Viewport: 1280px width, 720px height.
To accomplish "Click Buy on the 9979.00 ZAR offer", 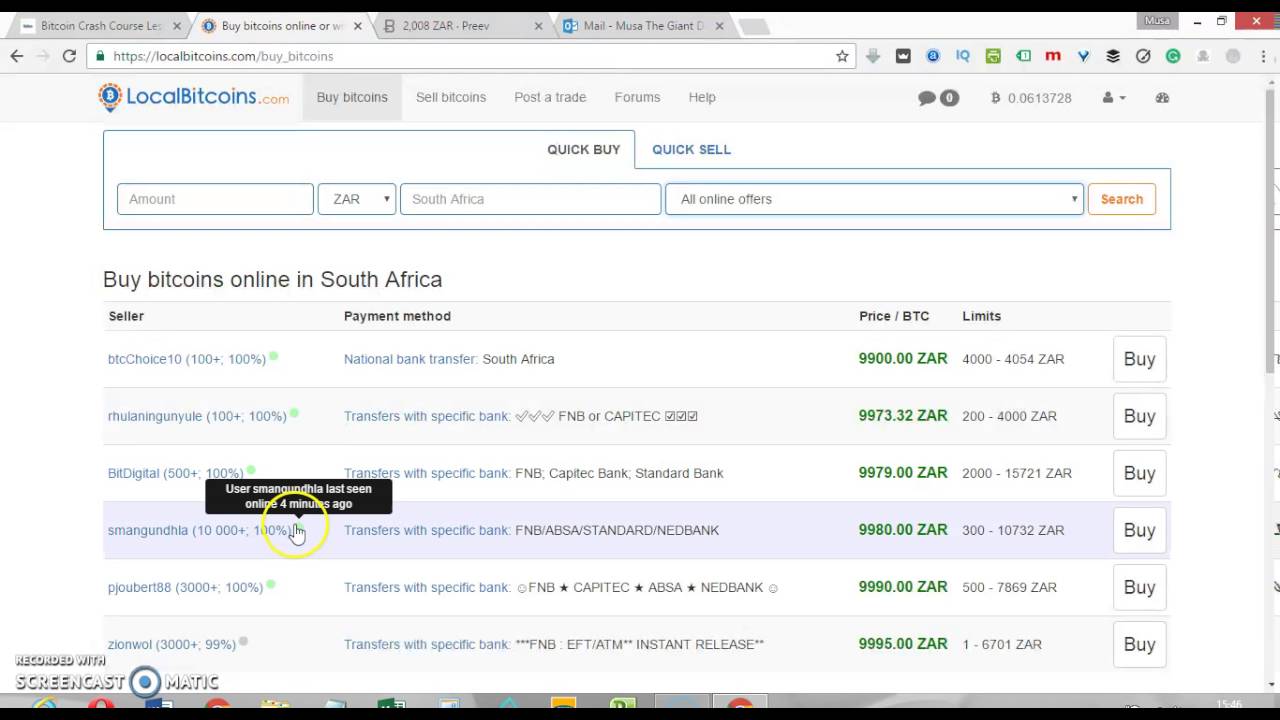I will coord(1139,473).
